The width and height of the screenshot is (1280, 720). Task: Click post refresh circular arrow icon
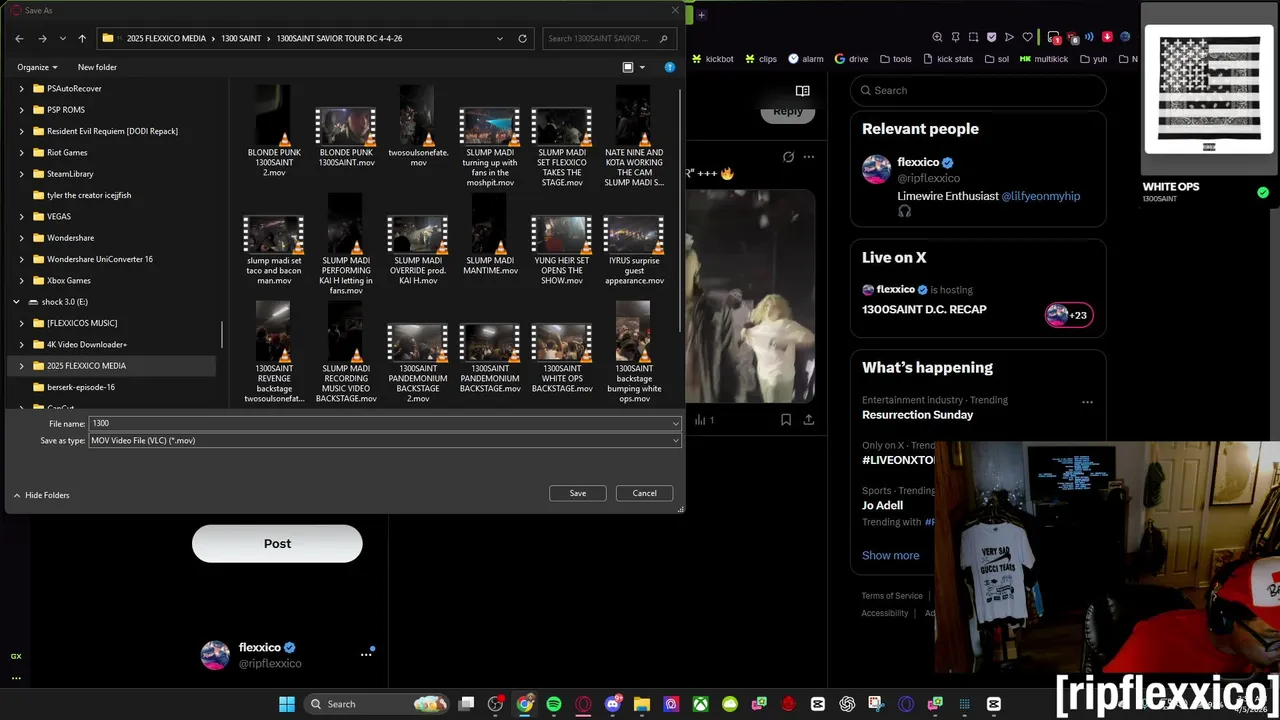(788, 157)
